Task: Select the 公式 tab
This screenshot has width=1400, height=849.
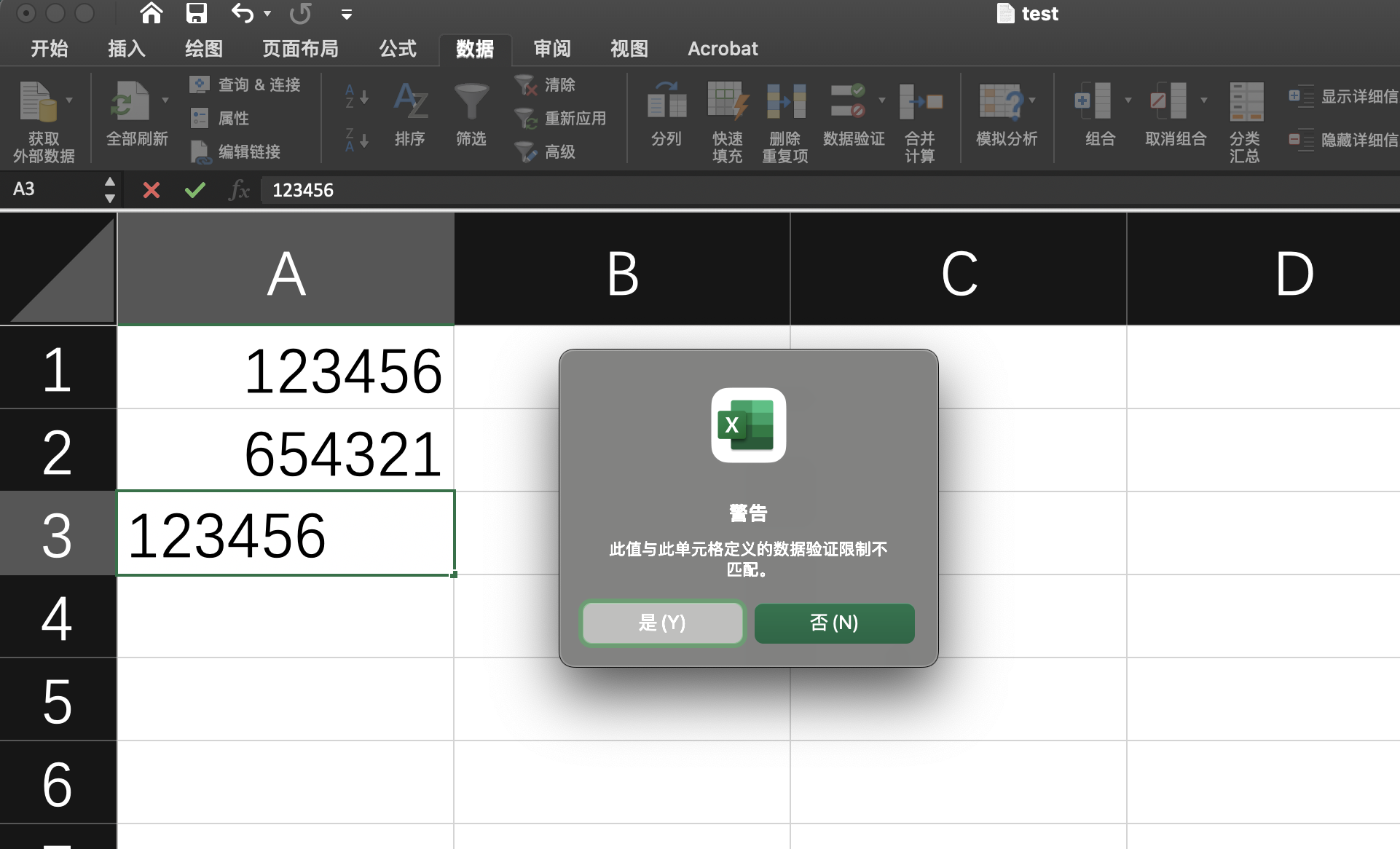Action: 398,49
